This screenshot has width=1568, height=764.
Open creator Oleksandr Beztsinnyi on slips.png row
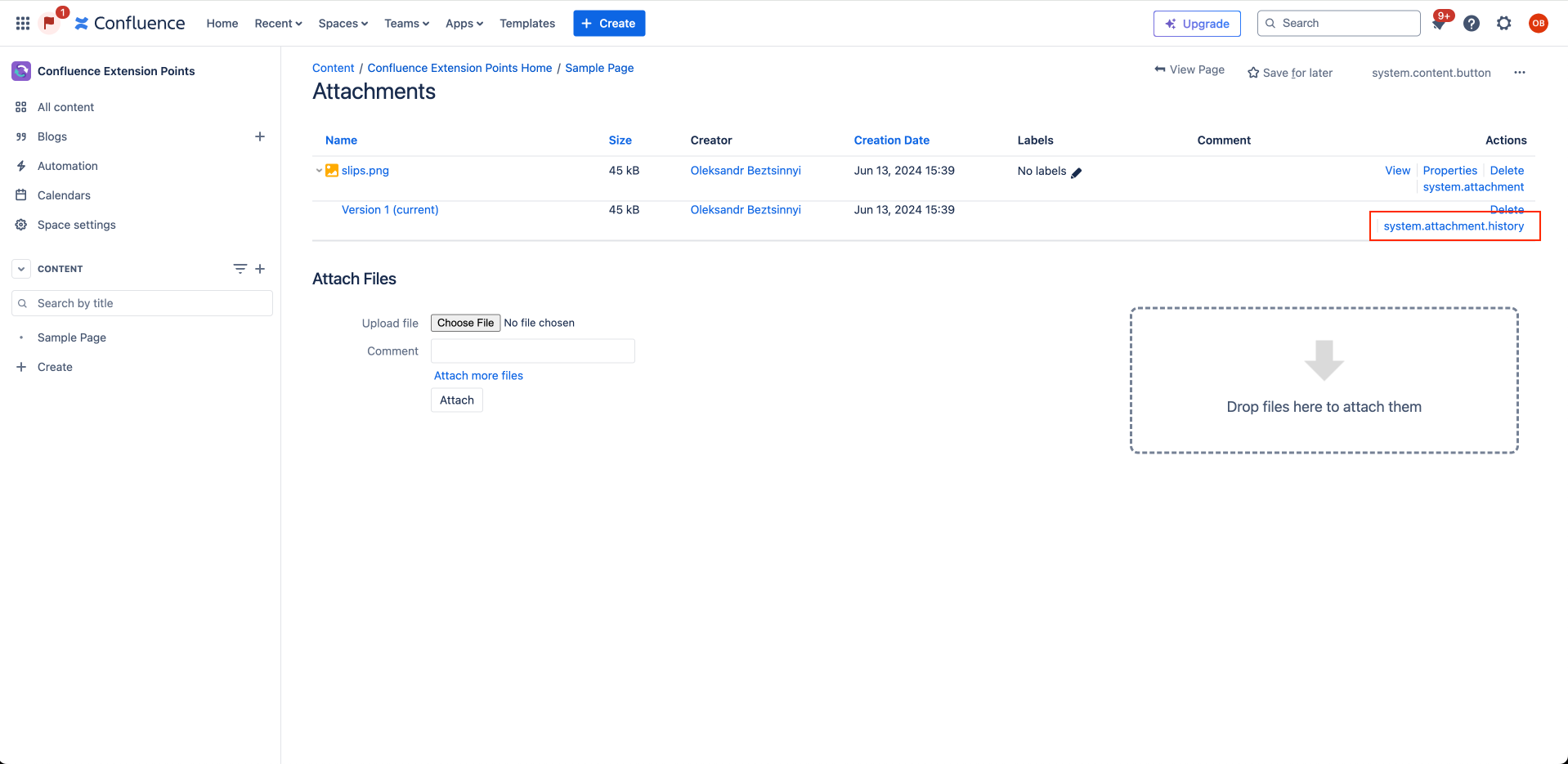tap(746, 171)
